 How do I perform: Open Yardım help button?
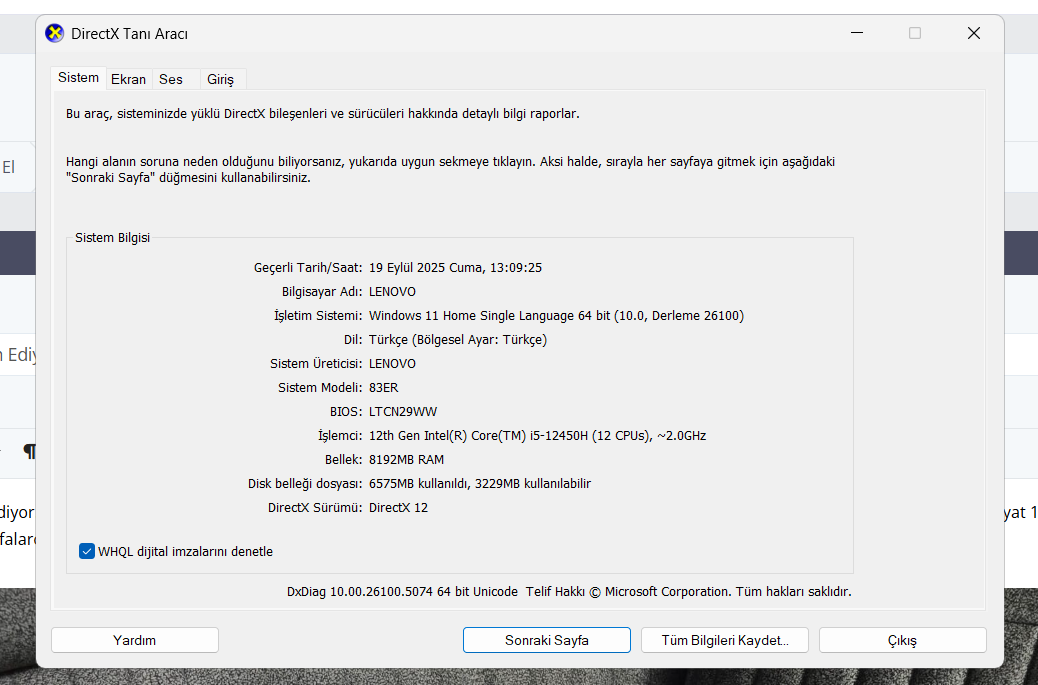coord(134,640)
